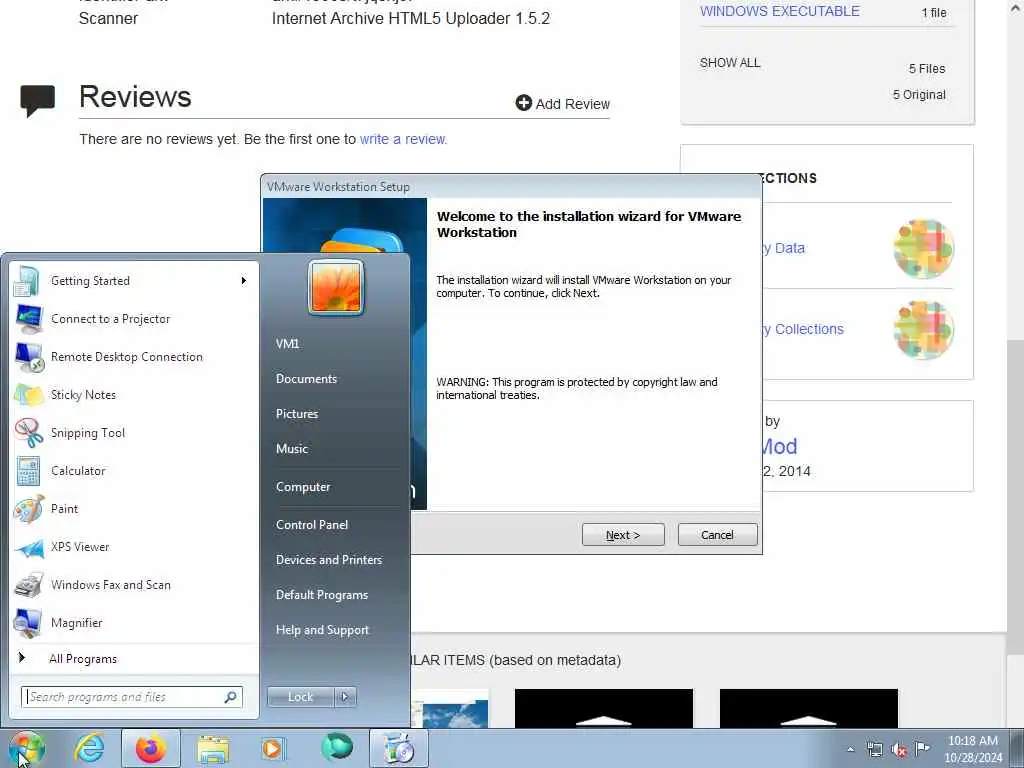
Task: Open Internet Explorer from taskbar
Action: 89,748
